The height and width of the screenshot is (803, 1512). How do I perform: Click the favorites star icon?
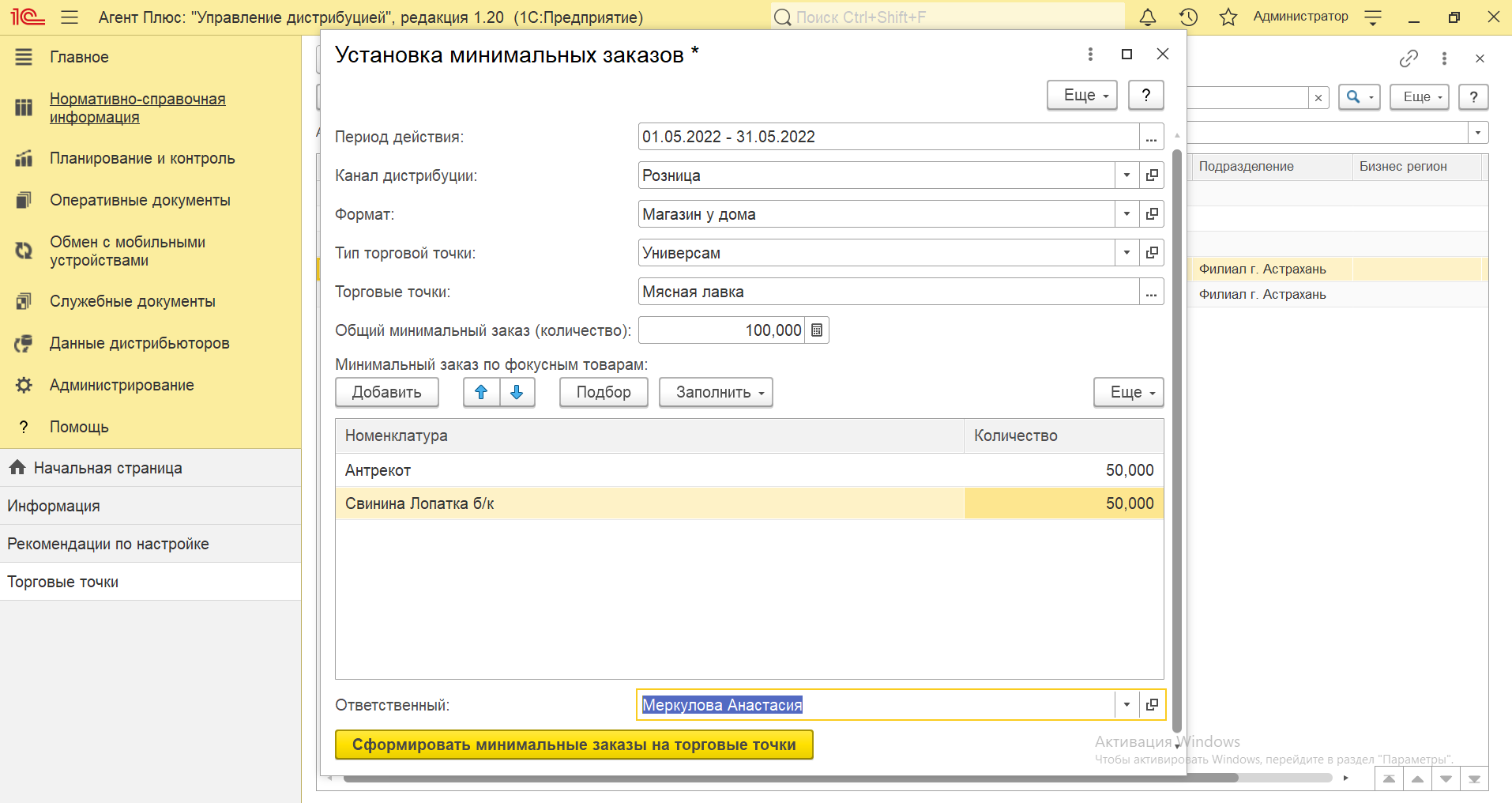[x=1228, y=17]
